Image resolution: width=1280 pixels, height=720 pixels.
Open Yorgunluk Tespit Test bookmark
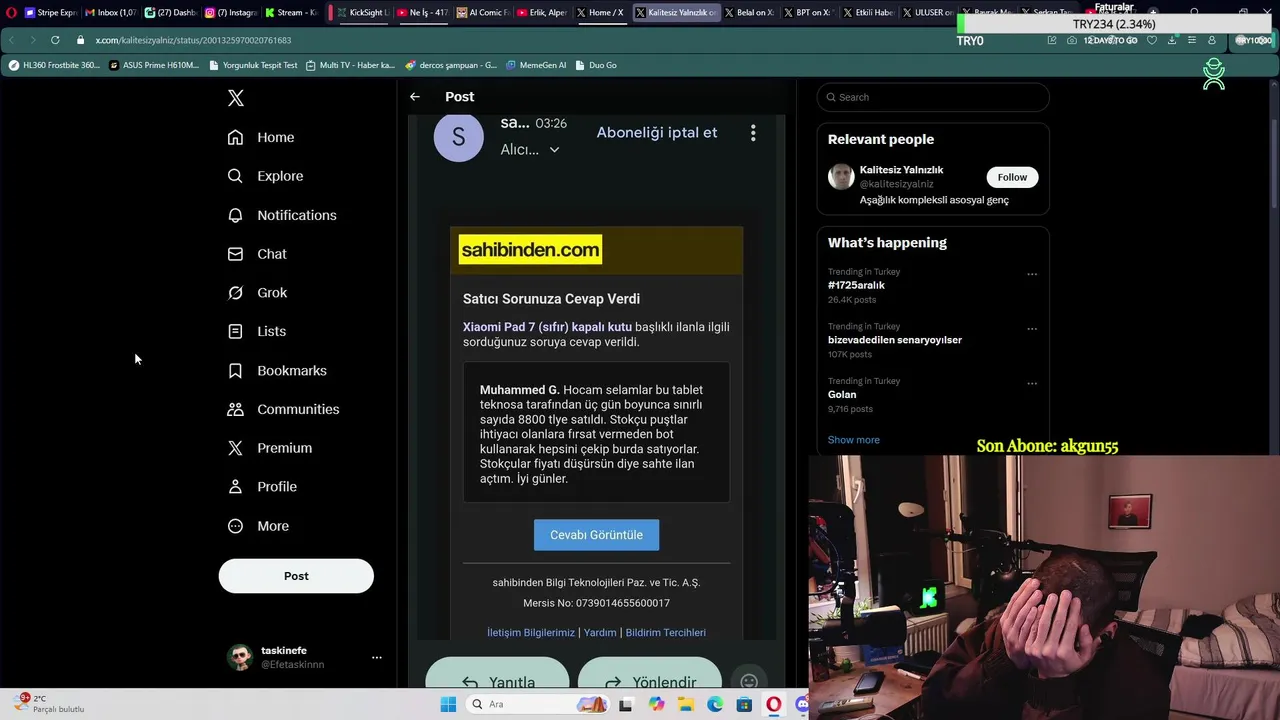pyautogui.click(x=253, y=65)
